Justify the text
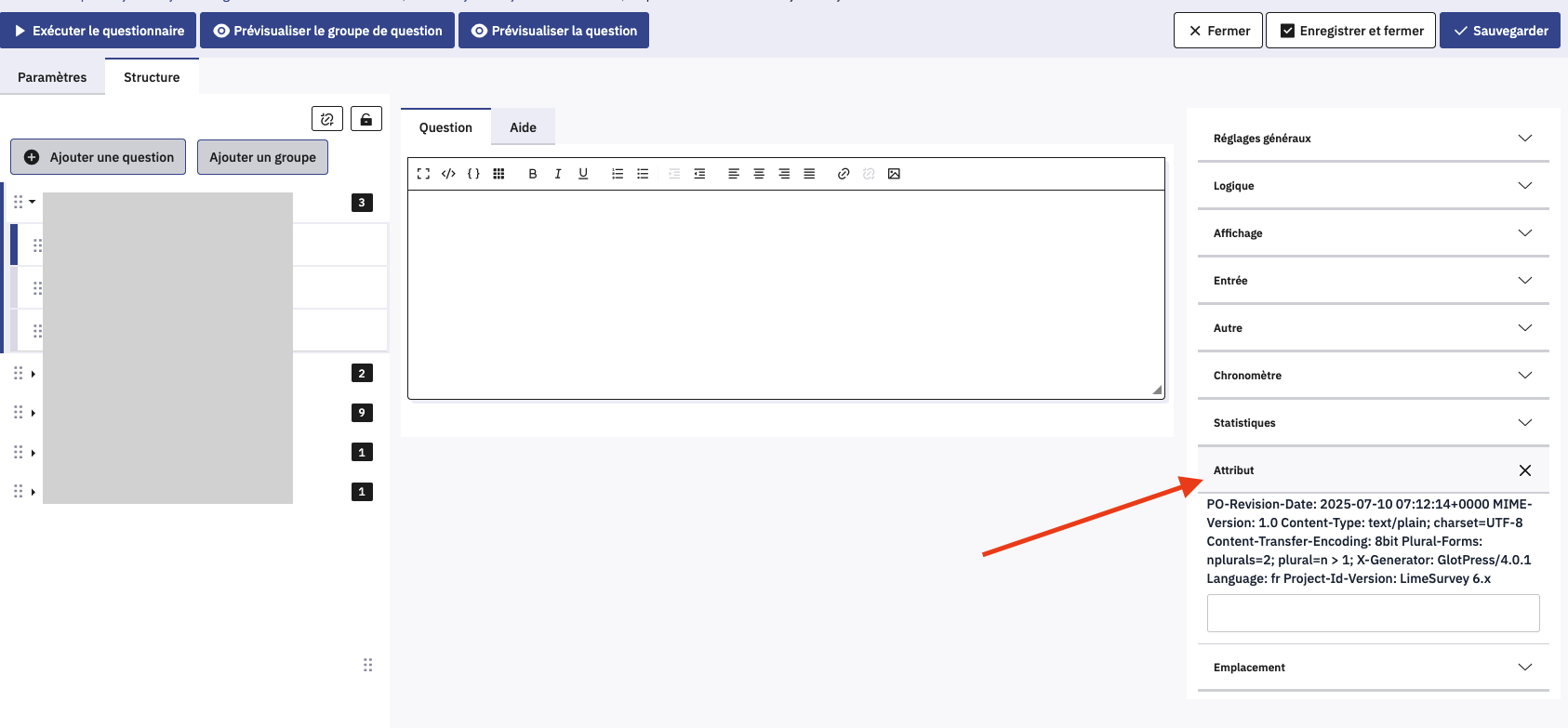The height and width of the screenshot is (728, 1568). [x=809, y=174]
